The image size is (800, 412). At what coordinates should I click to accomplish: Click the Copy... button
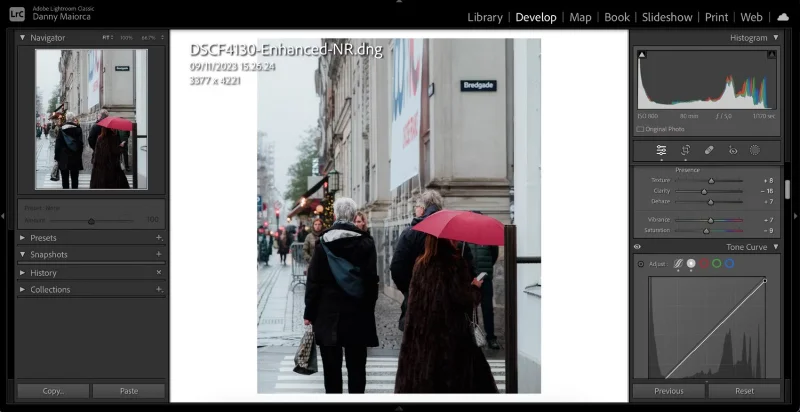[53, 391]
